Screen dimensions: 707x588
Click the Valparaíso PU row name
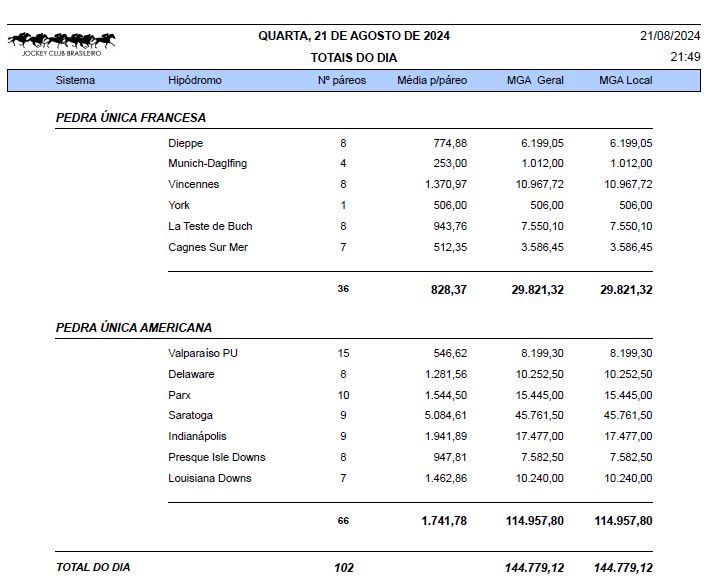pos(203,353)
